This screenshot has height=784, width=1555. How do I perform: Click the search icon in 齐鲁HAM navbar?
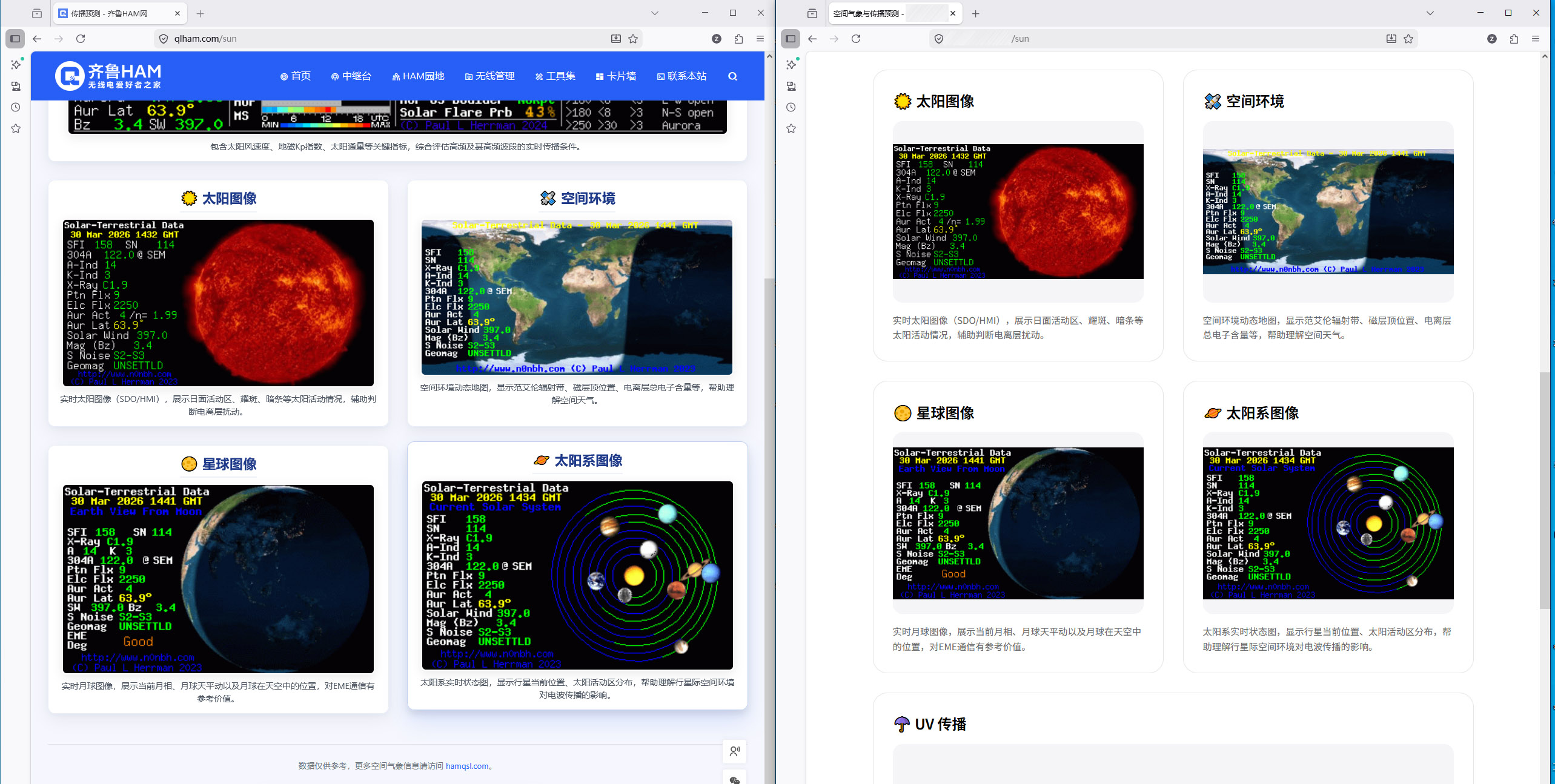click(x=732, y=76)
